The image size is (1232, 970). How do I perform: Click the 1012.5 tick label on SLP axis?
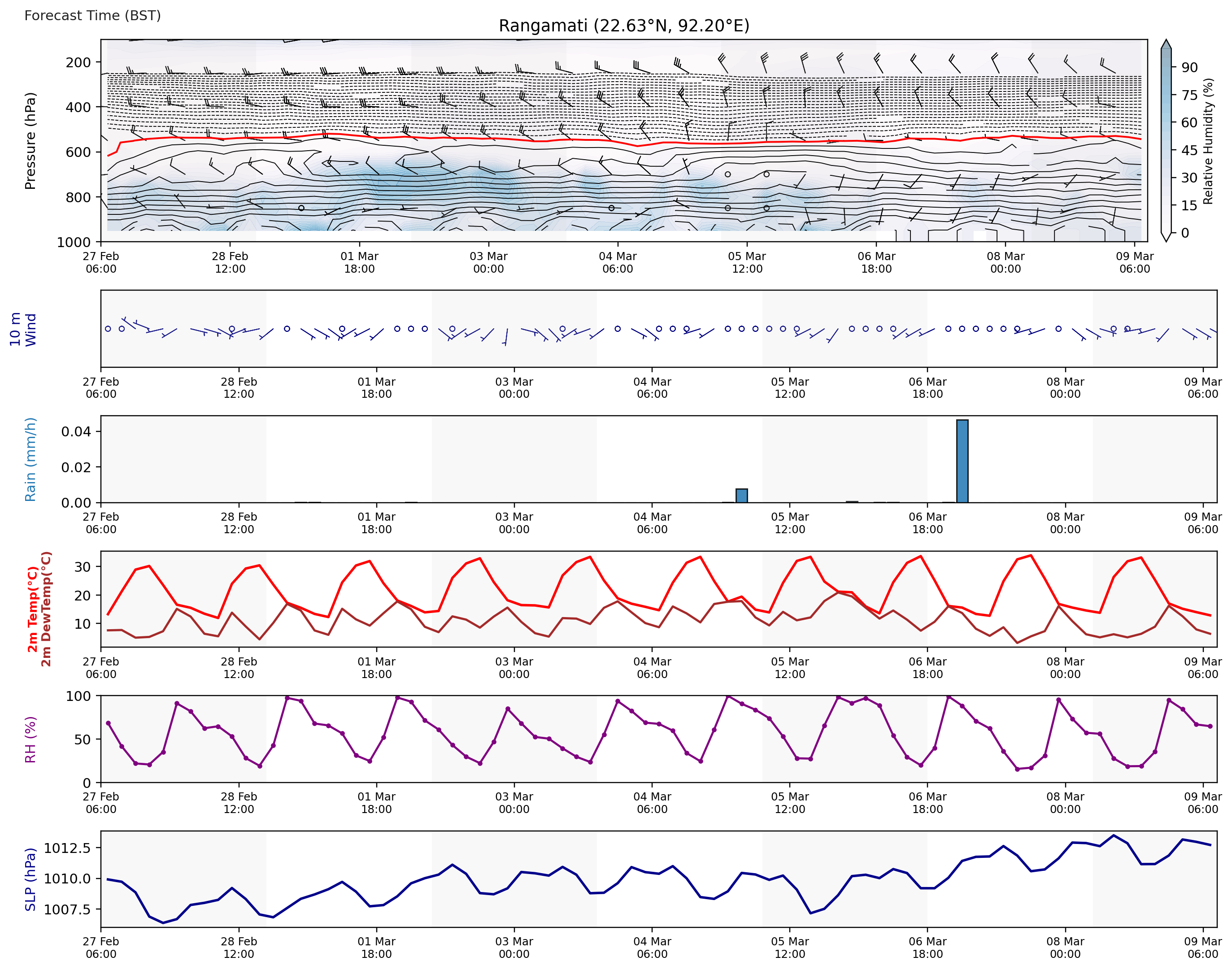[x=67, y=848]
